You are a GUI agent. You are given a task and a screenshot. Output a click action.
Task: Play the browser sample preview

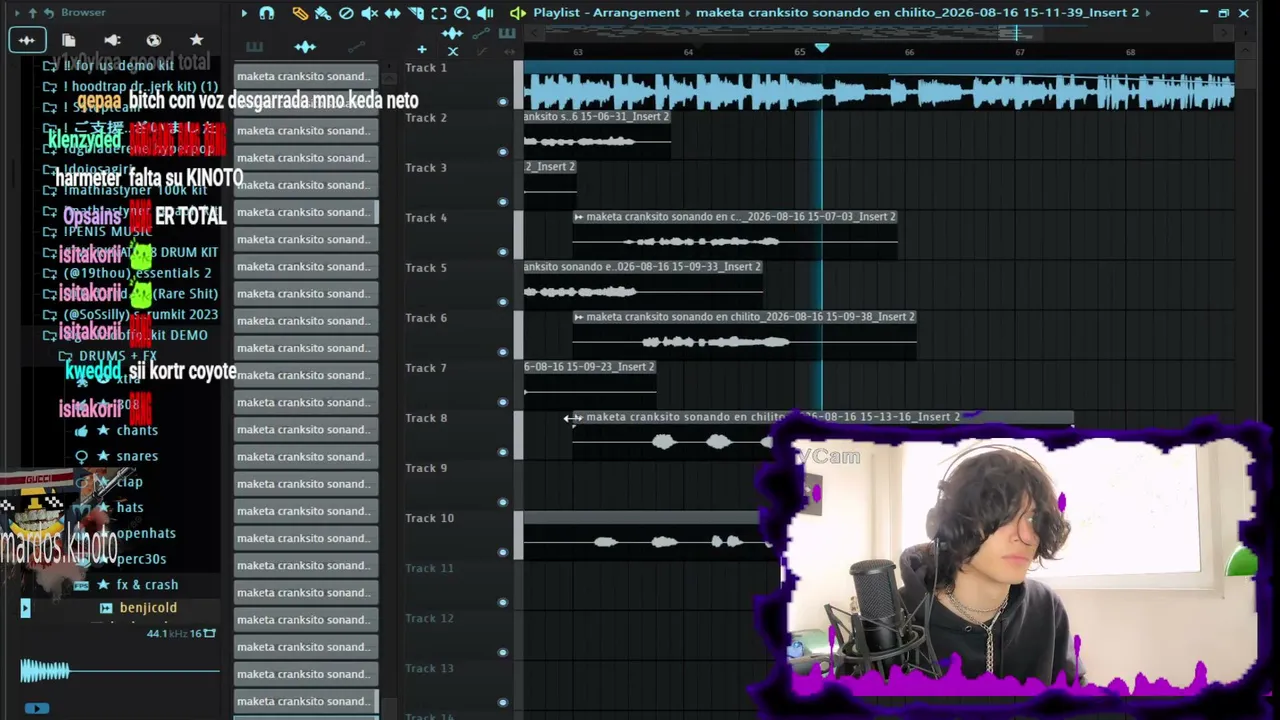click(x=36, y=708)
